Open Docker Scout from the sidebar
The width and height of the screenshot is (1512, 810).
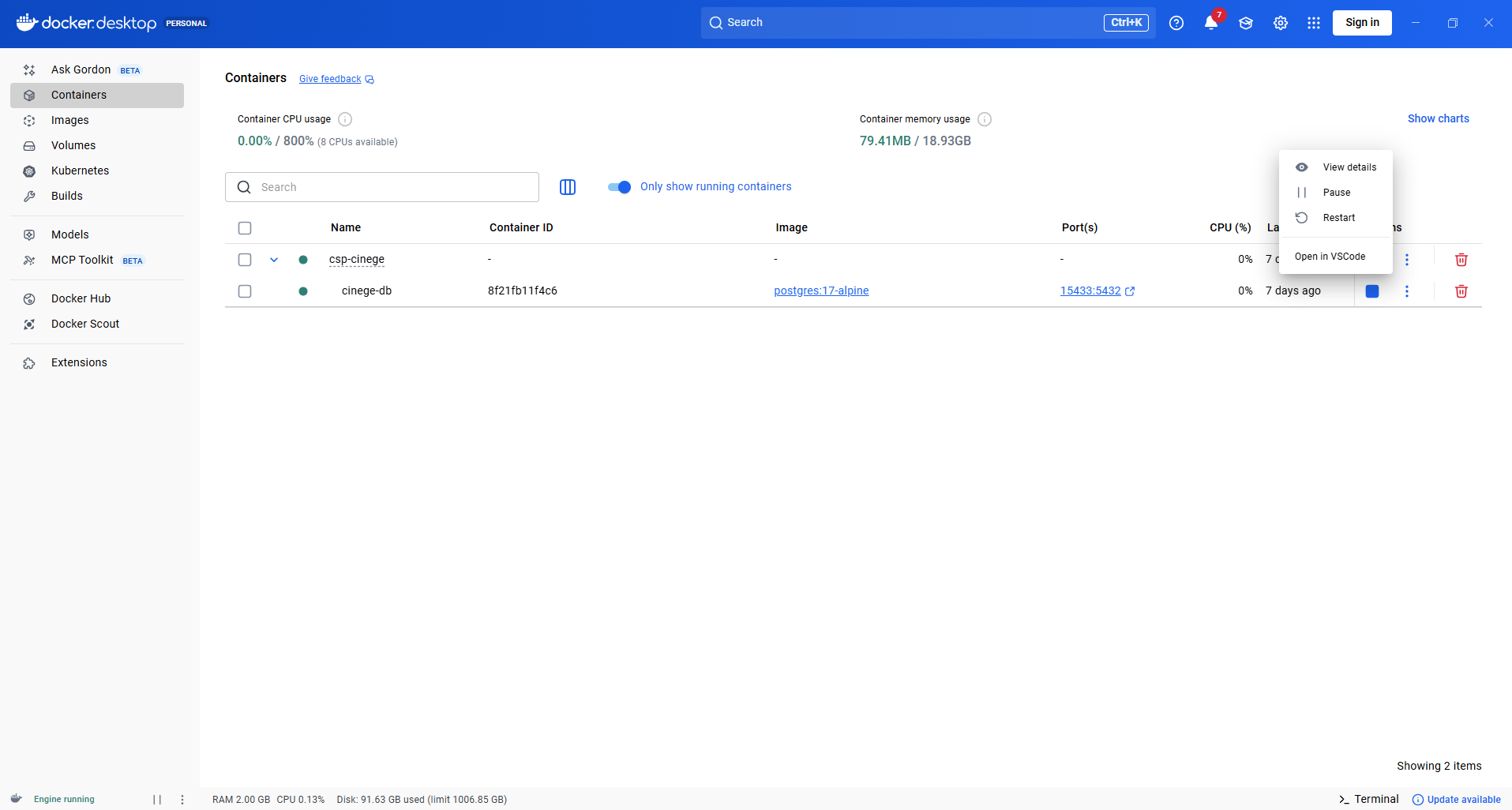[x=97, y=324]
